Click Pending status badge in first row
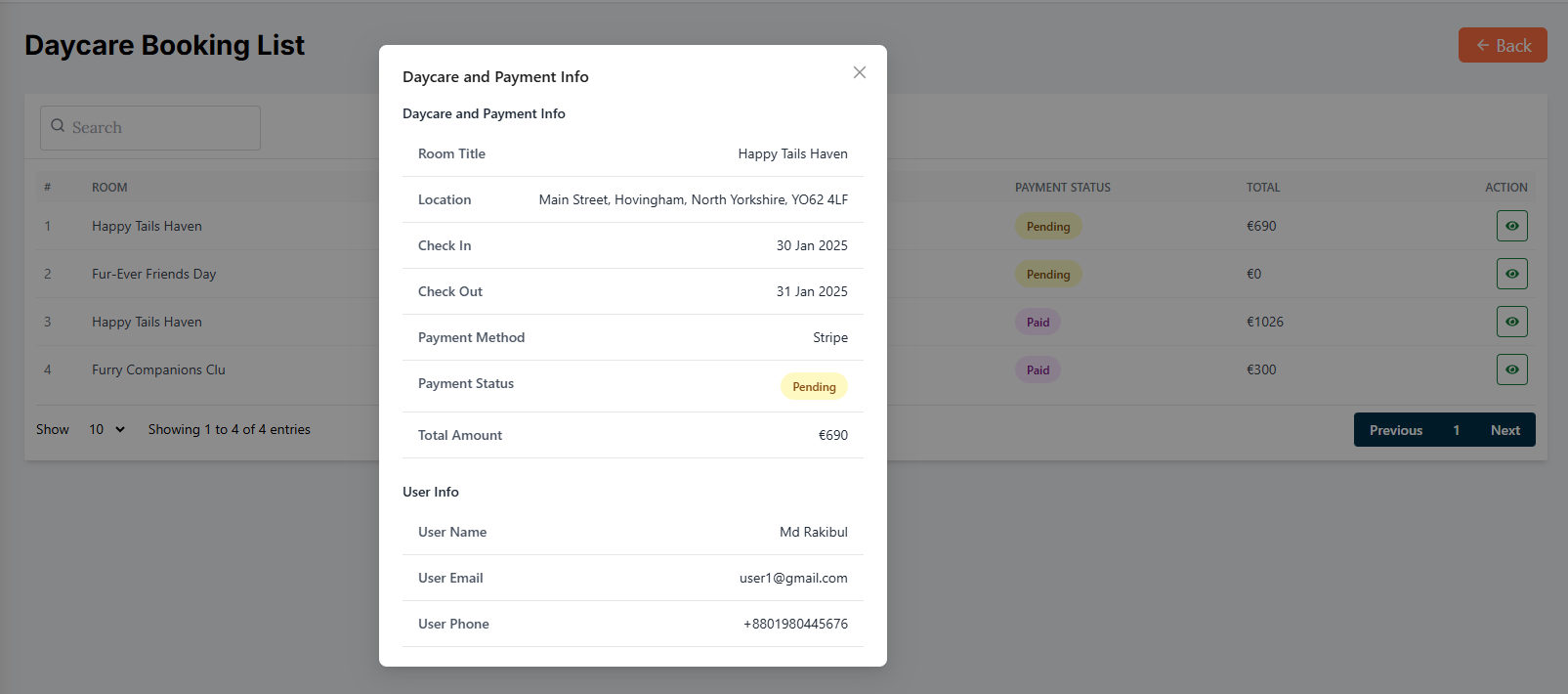The image size is (1568, 694). [1047, 227]
